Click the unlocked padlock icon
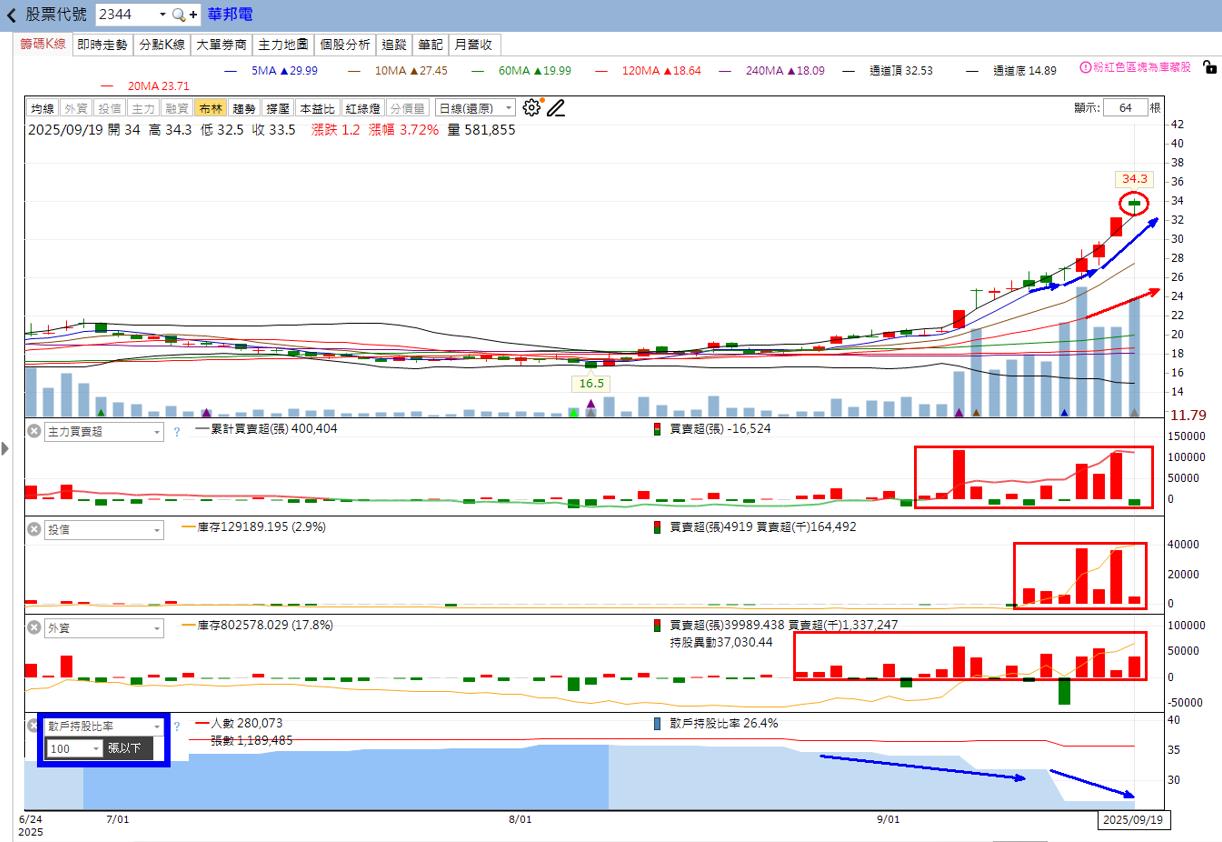This screenshot has width=1222, height=842. point(1209,68)
